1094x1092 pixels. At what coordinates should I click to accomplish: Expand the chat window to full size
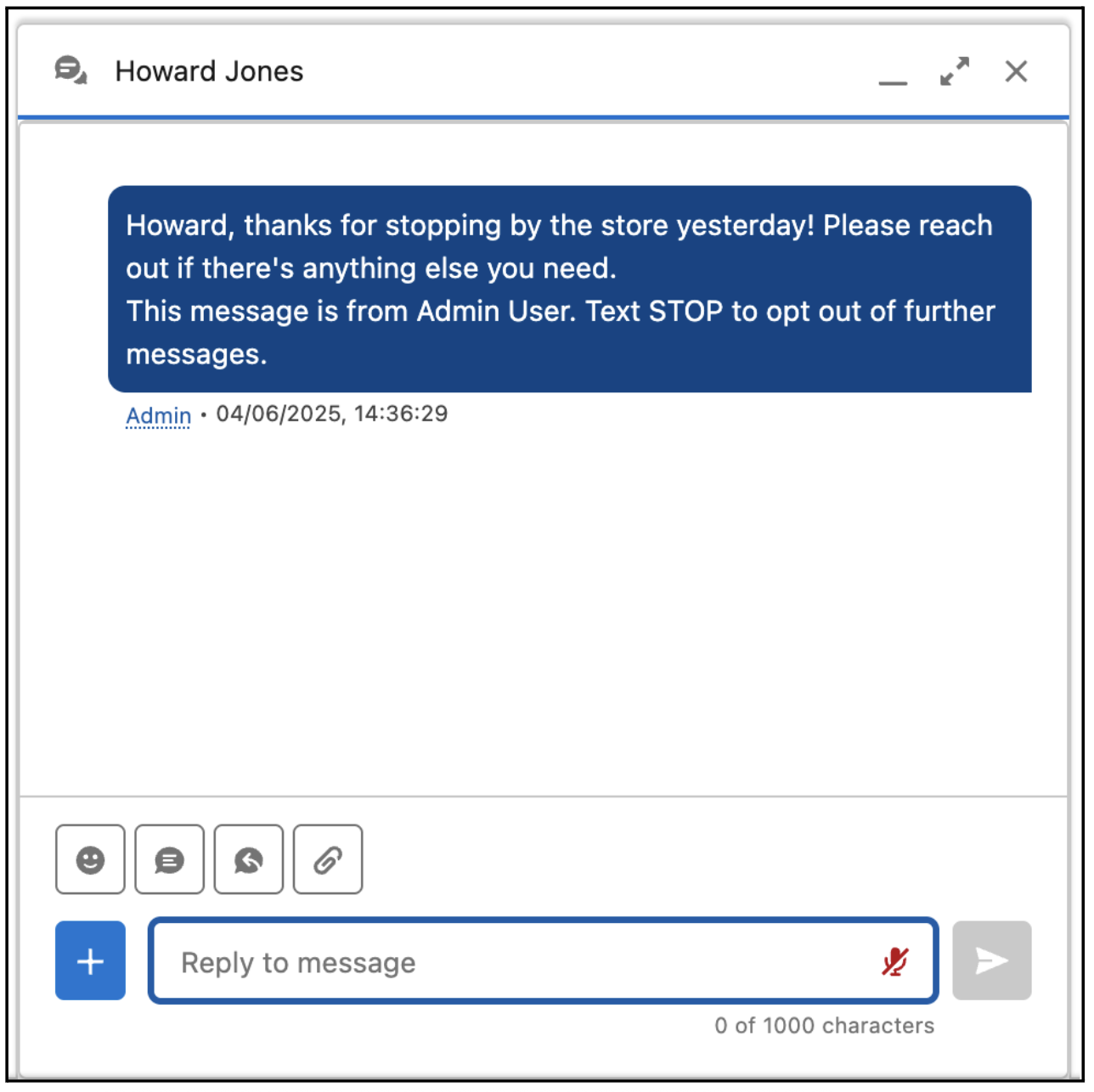pos(955,71)
